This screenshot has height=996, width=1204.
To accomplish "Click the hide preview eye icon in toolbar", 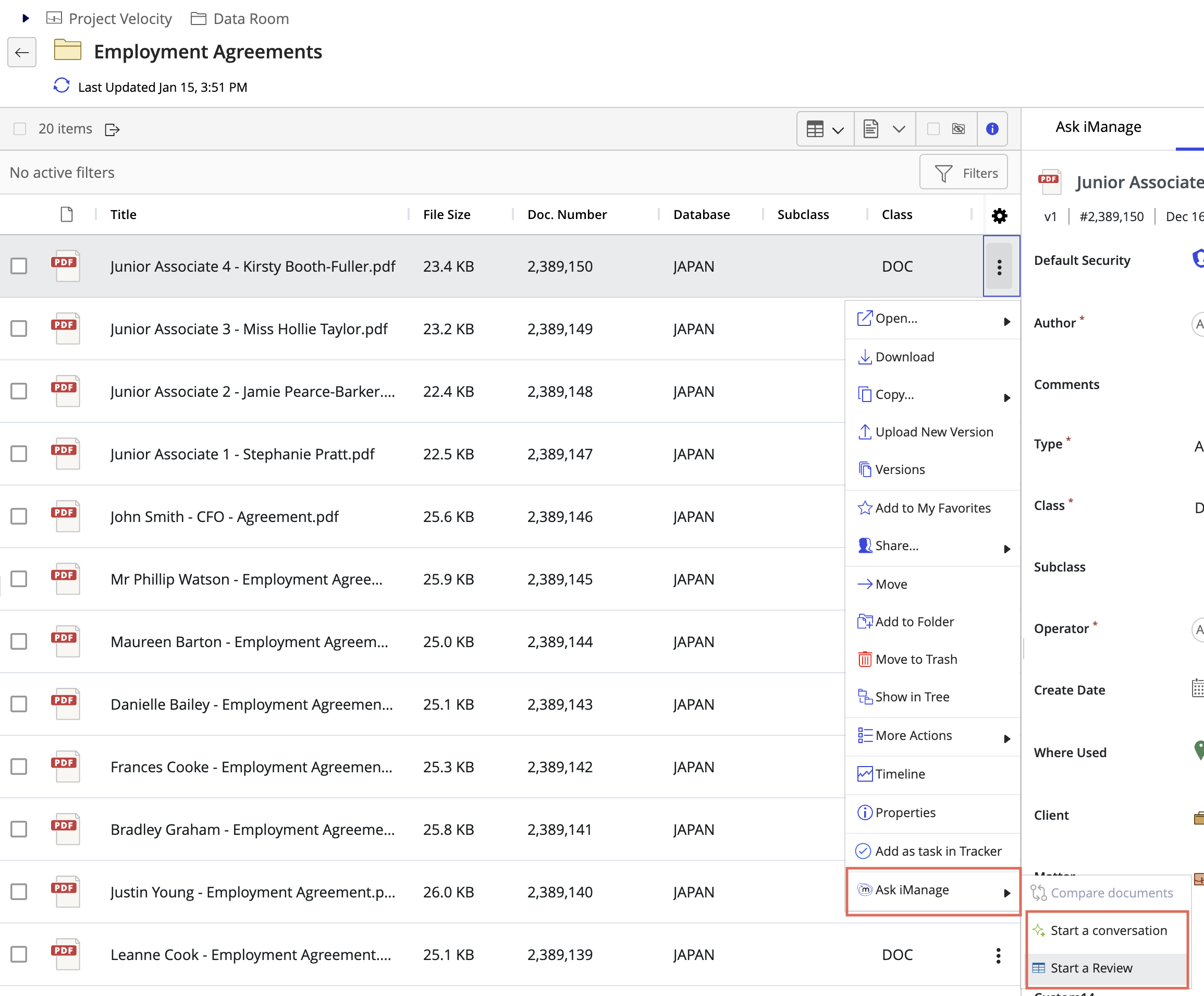I will [958, 129].
